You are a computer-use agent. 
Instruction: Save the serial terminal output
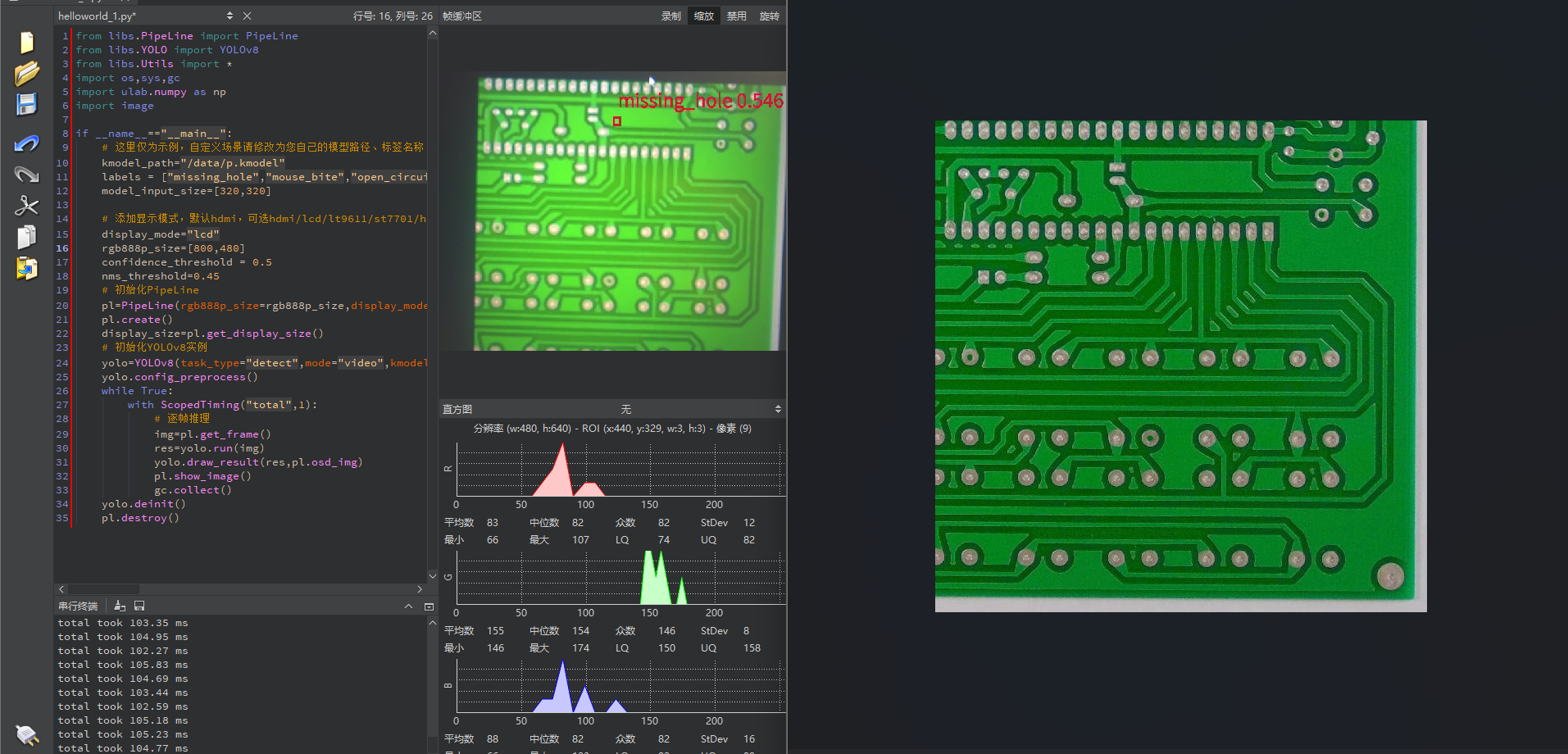[139, 606]
